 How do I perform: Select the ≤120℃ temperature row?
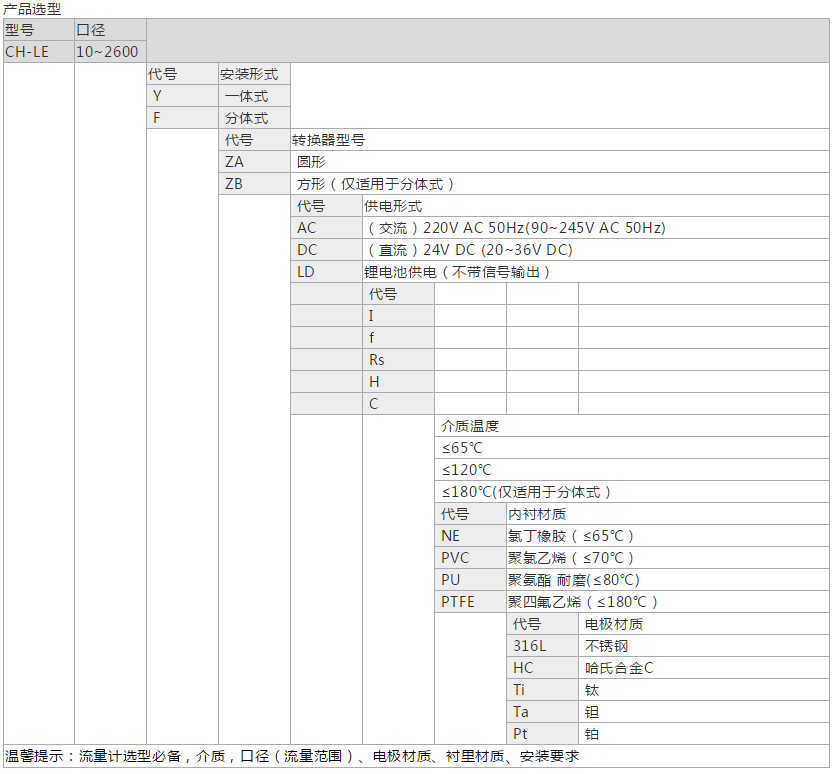[x=467, y=470]
